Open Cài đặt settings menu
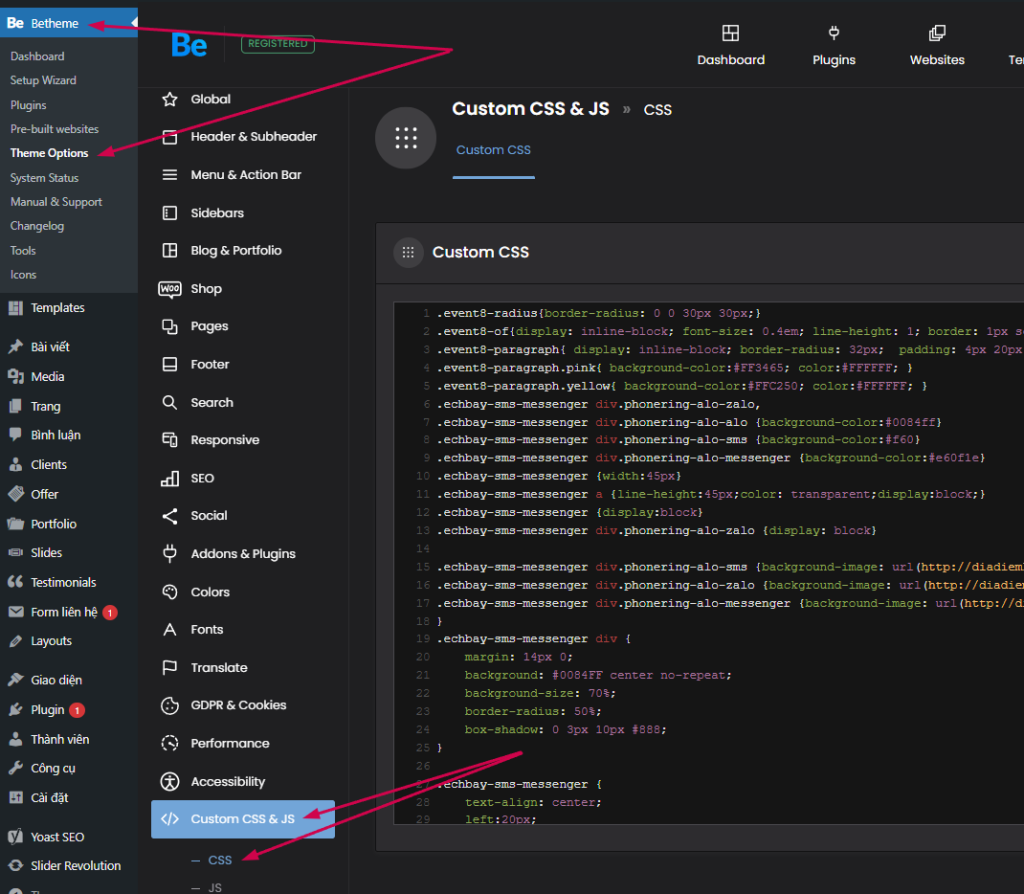Screen dimensions: 1024x894 tap(50, 798)
